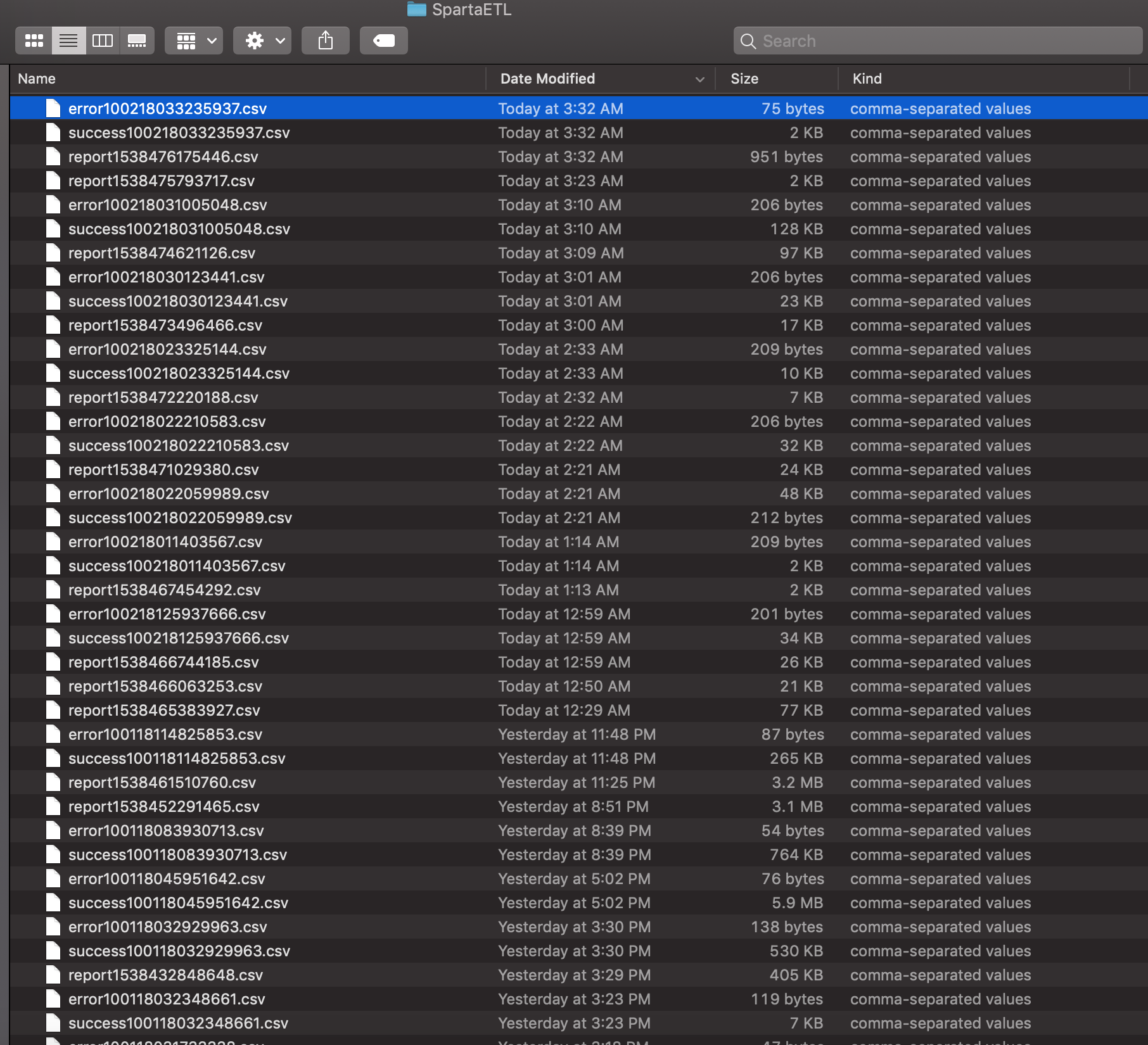Select file success100218022059989.csv
This screenshot has height=1045, width=1148.
(x=579, y=517)
